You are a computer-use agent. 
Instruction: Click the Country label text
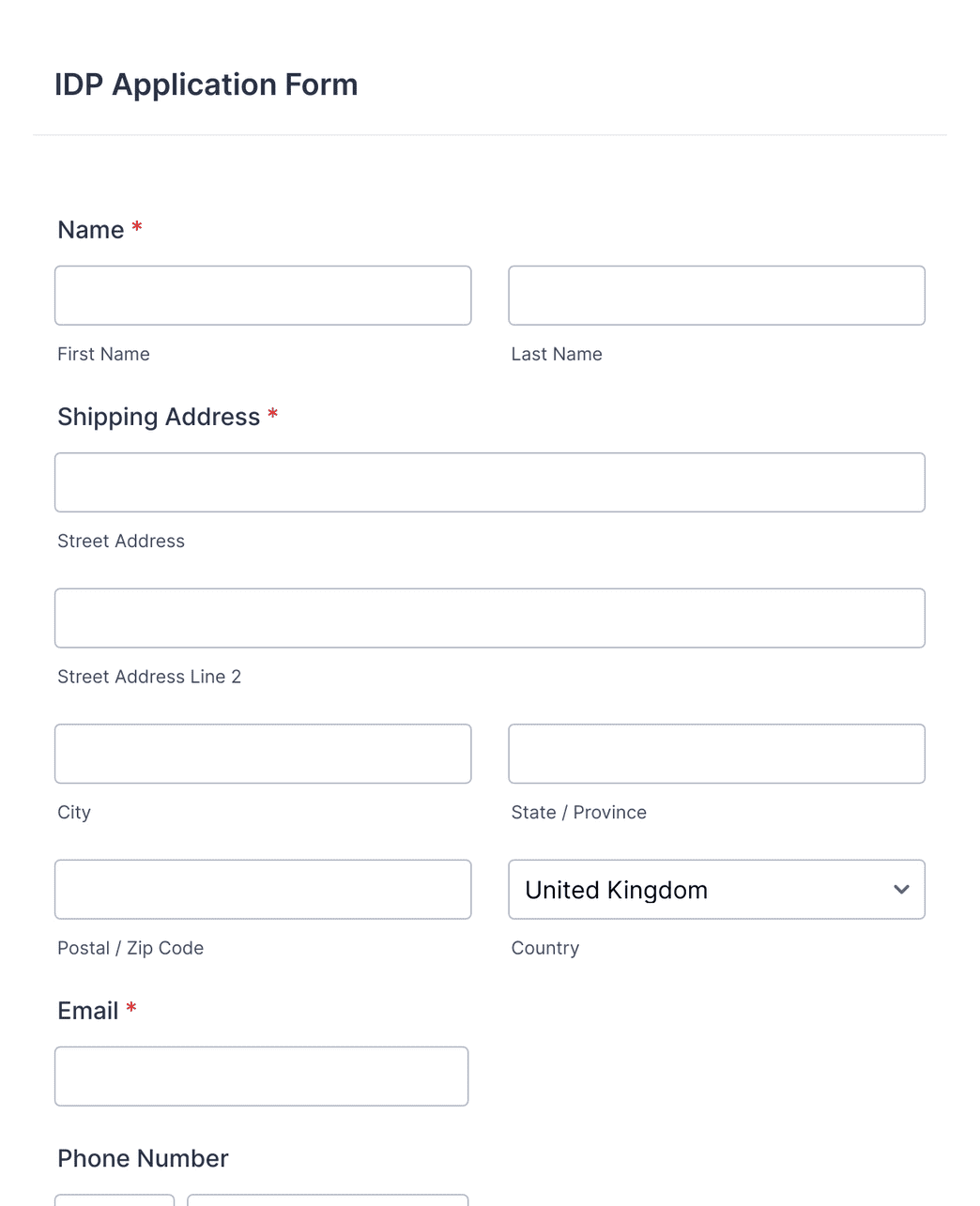coord(545,948)
